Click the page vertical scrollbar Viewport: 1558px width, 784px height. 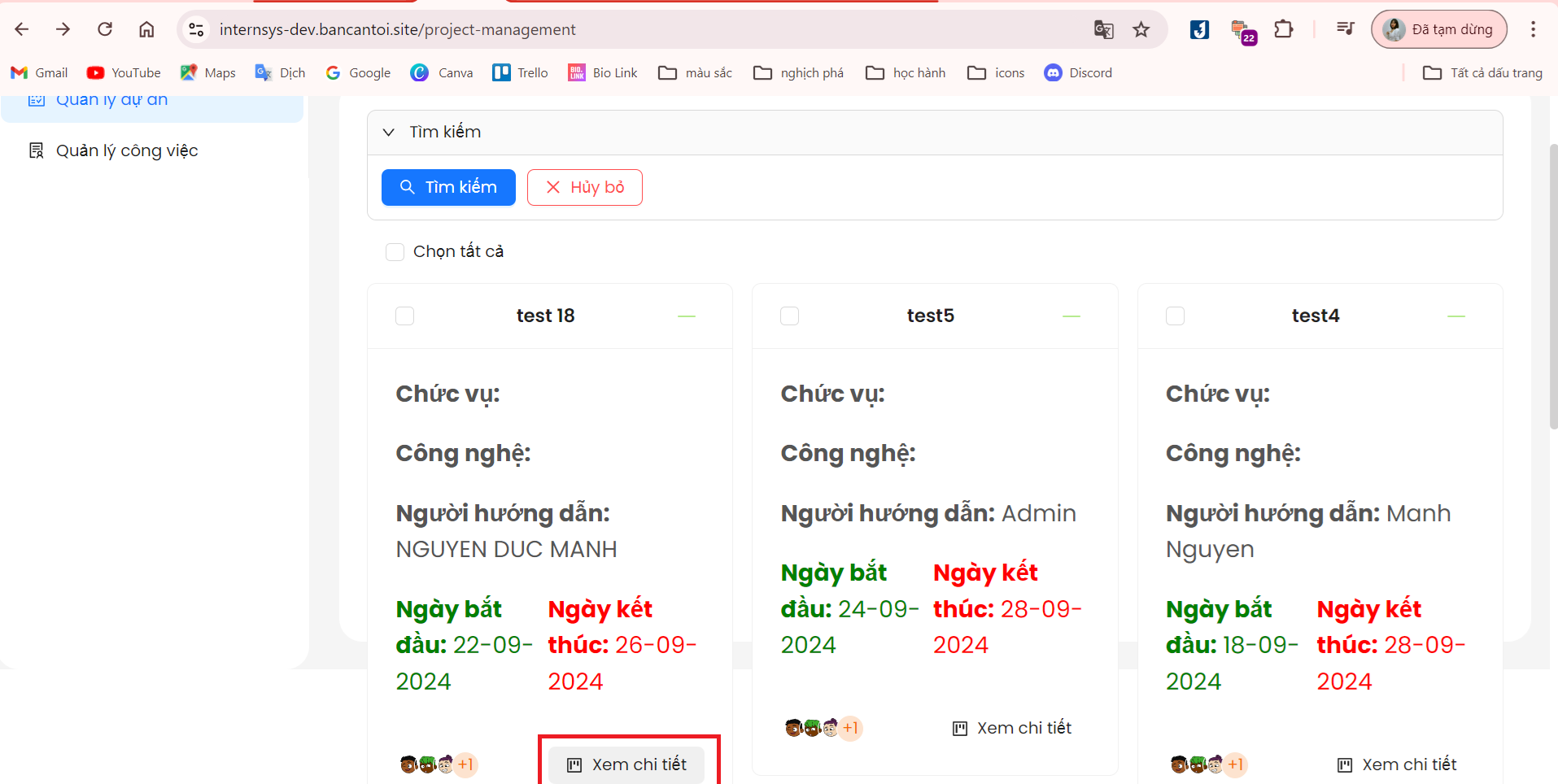(1552, 285)
